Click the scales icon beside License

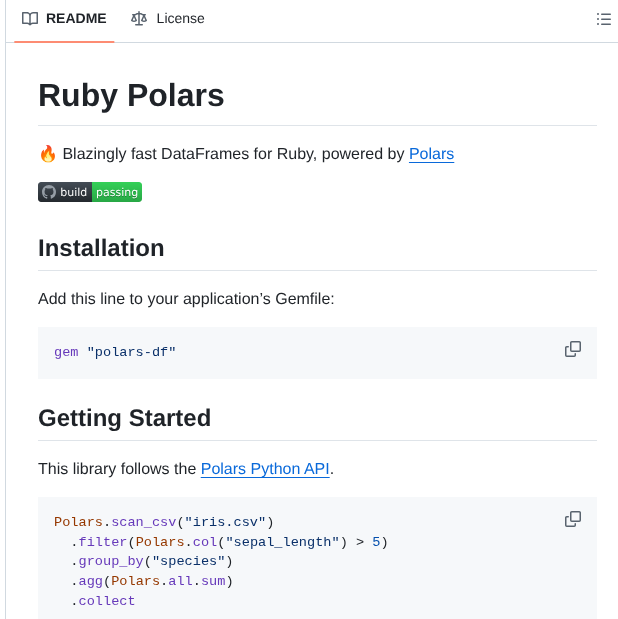[x=139, y=19]
